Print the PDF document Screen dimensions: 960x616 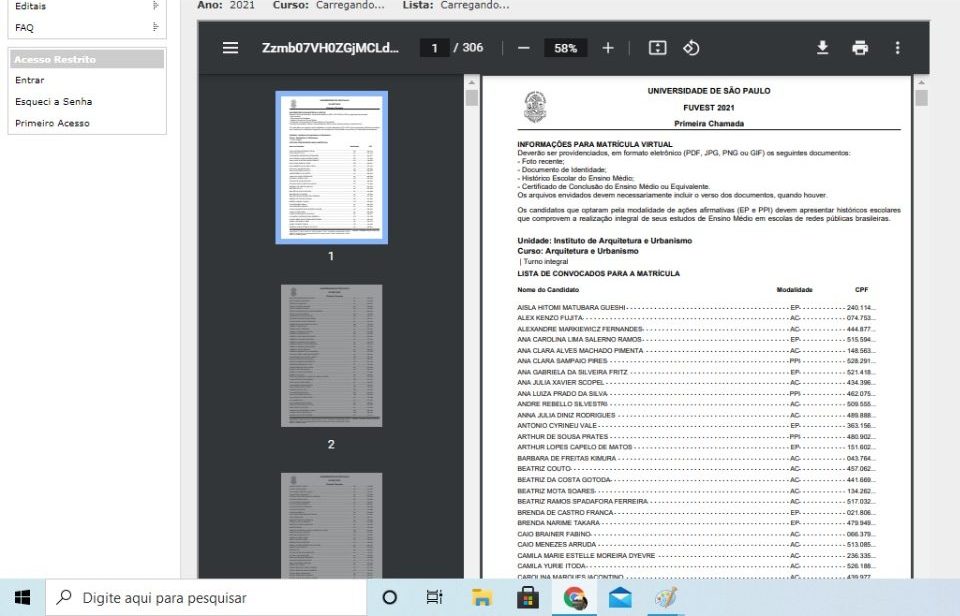[x=860, y=48]
